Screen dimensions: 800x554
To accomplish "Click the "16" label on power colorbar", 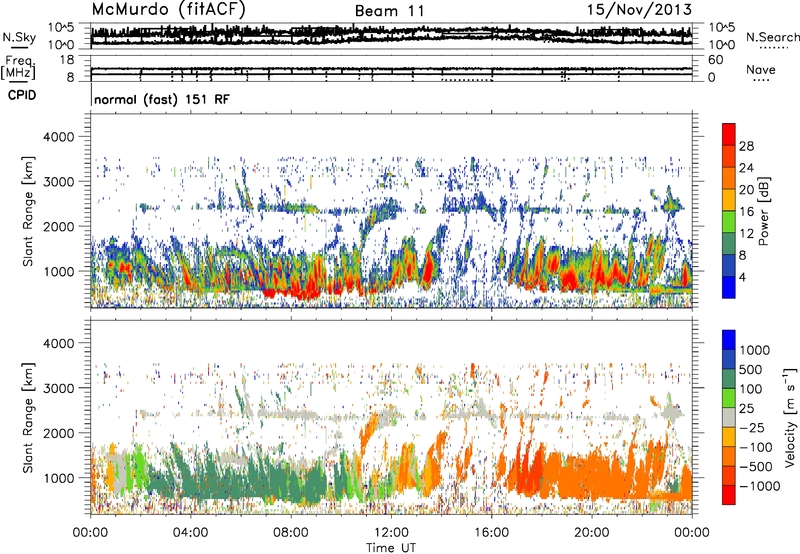I will 746,212.
